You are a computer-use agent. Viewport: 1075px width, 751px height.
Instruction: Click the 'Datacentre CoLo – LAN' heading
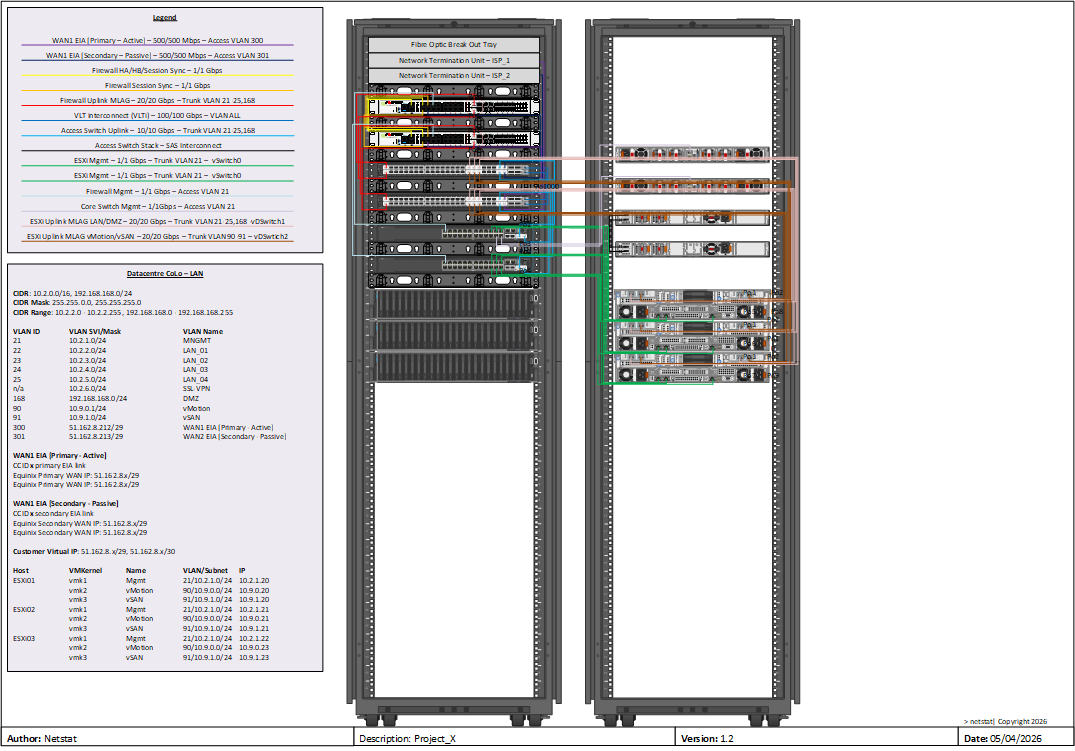(x=165, y=274)
